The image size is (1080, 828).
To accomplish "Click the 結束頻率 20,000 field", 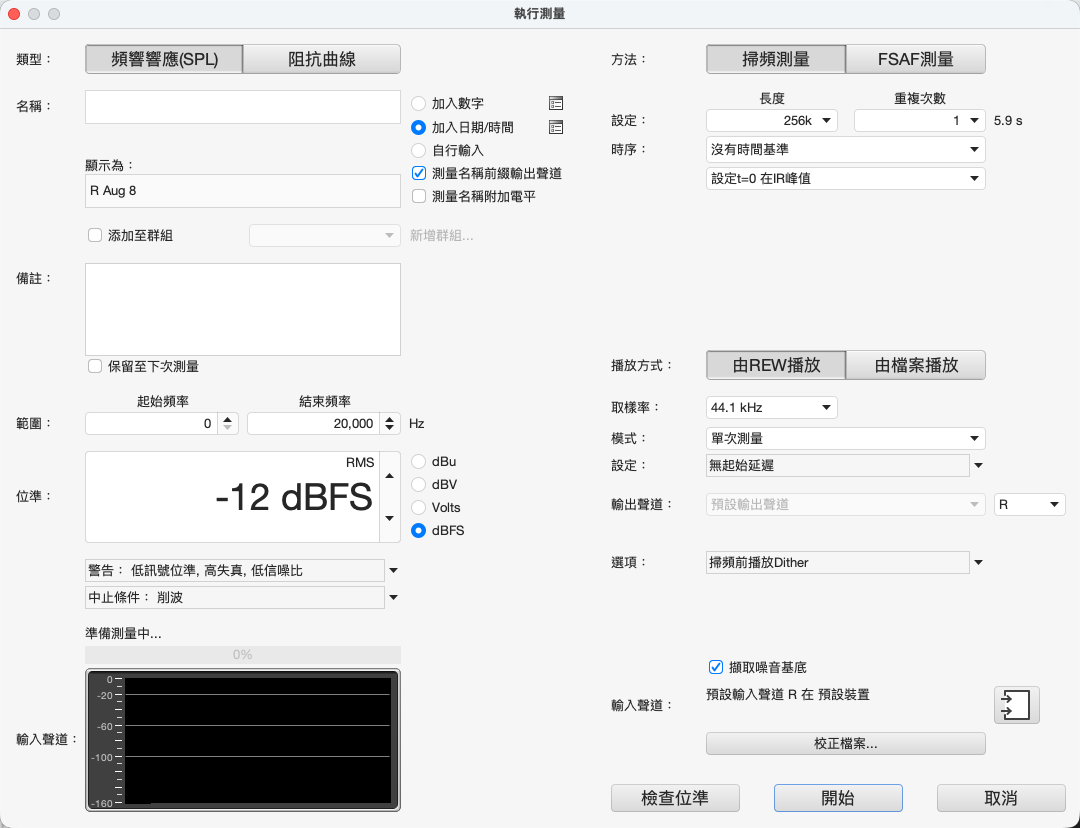I will 313,424.
